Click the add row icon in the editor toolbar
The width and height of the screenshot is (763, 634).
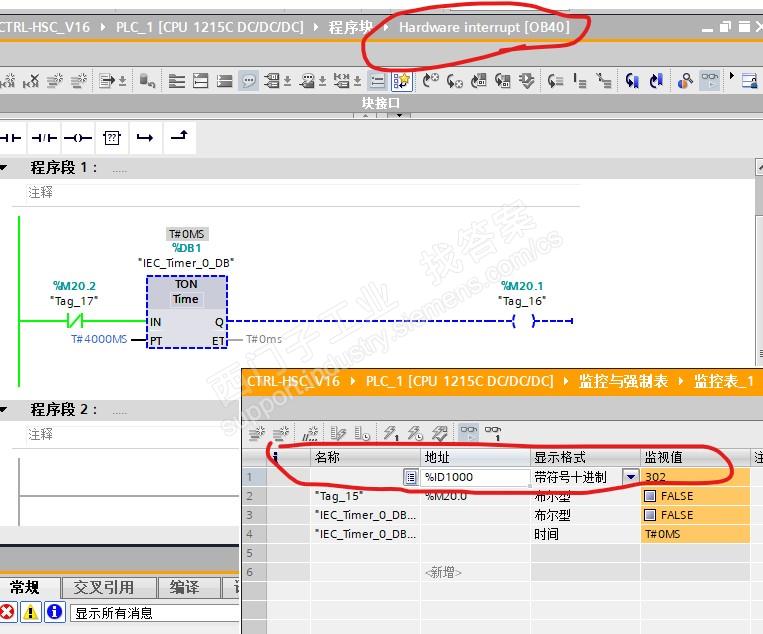coord(78,80)
